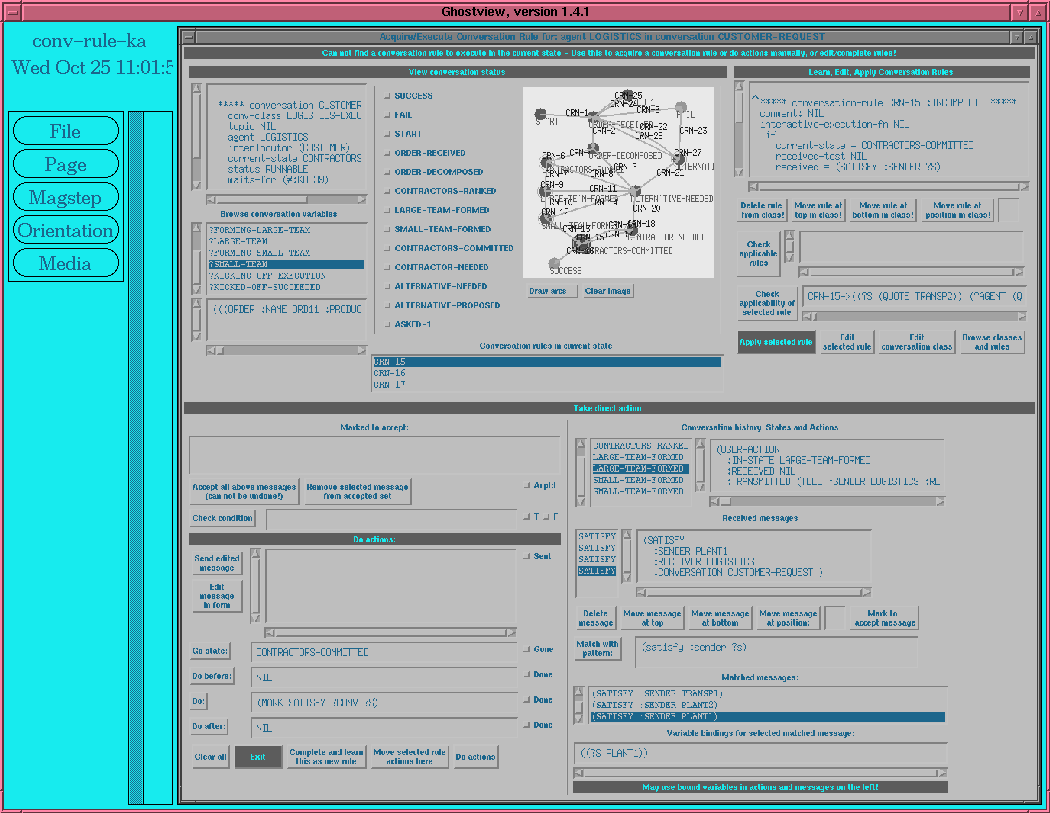Click Browse classes and rules button

(992, 342)
